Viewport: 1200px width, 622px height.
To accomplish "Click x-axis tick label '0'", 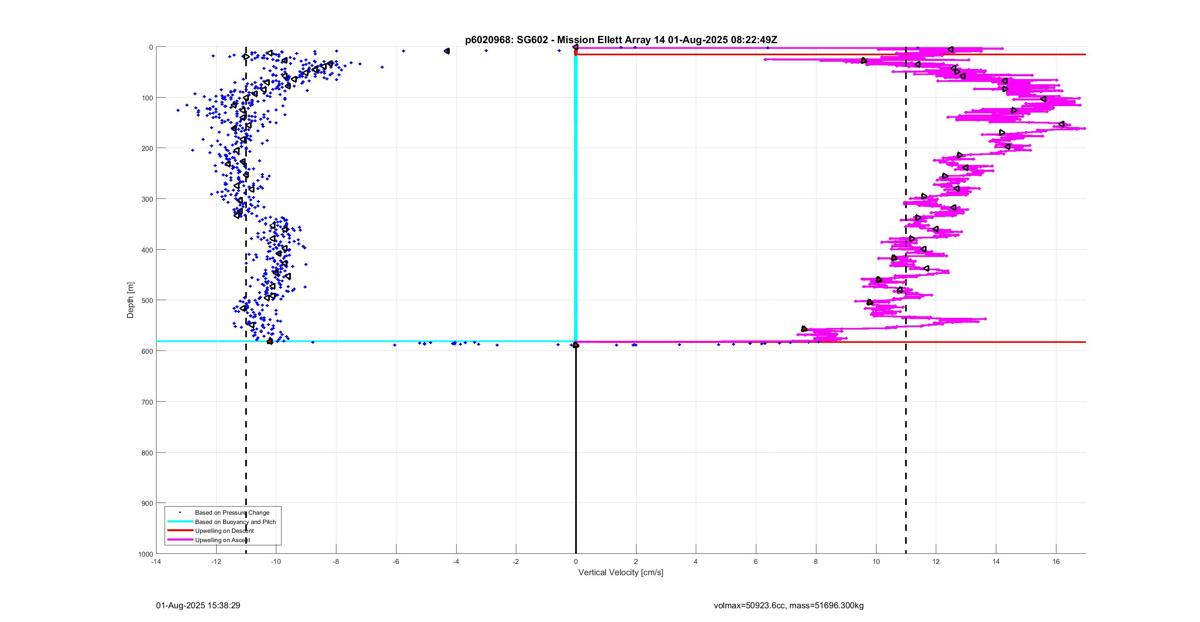I will pyautogui.click(x=576, y=561).
